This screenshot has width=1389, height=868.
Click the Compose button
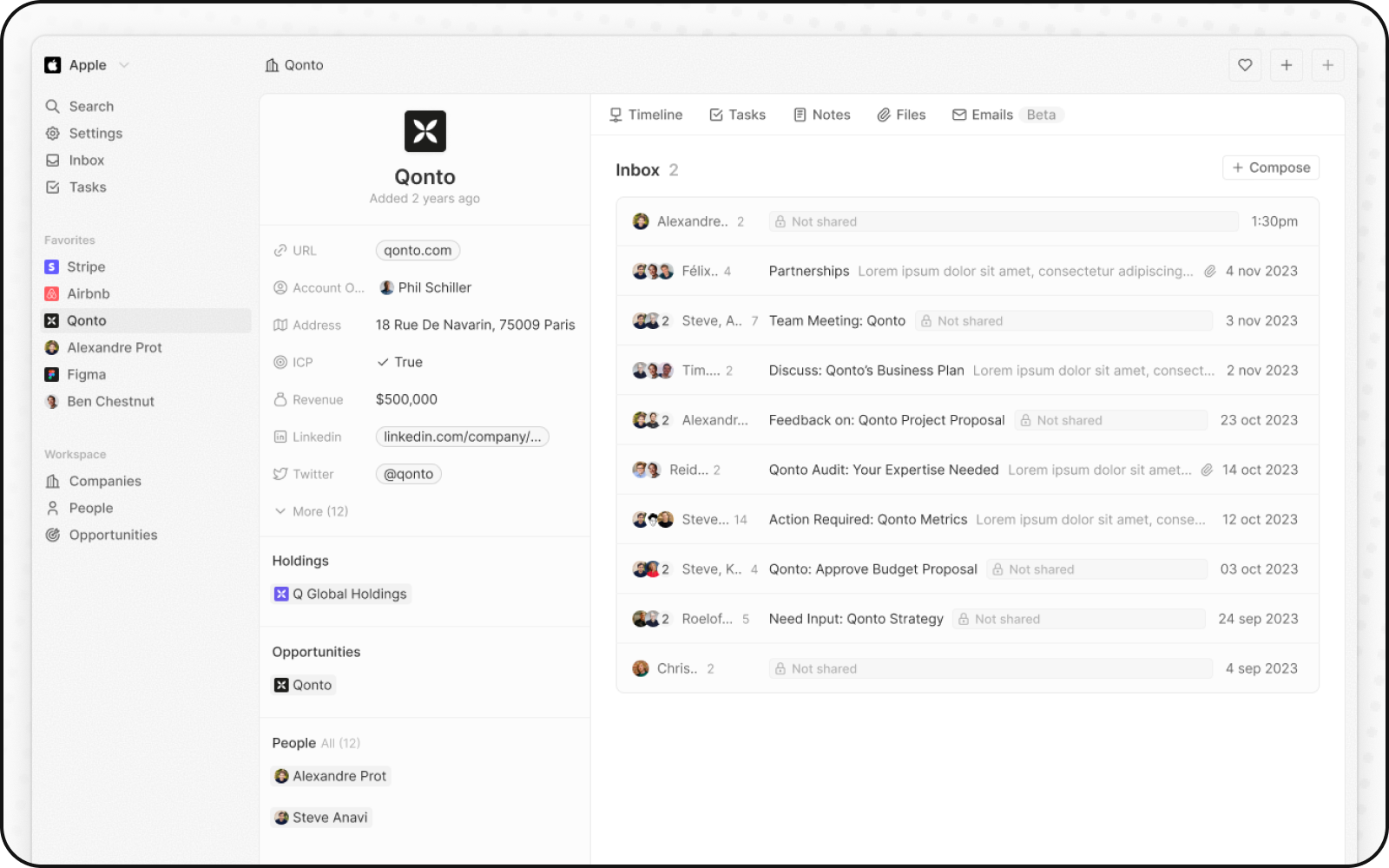tap(1270, 168)
